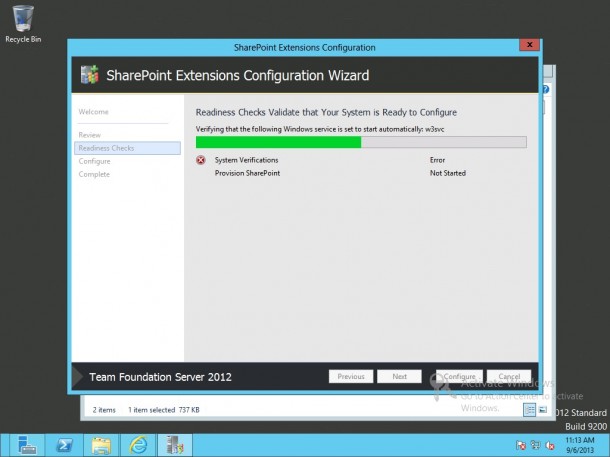Open Internet Explorer from the taskbar
The height and width of the screenshot is (457, 610).
[x=138, y=445]
